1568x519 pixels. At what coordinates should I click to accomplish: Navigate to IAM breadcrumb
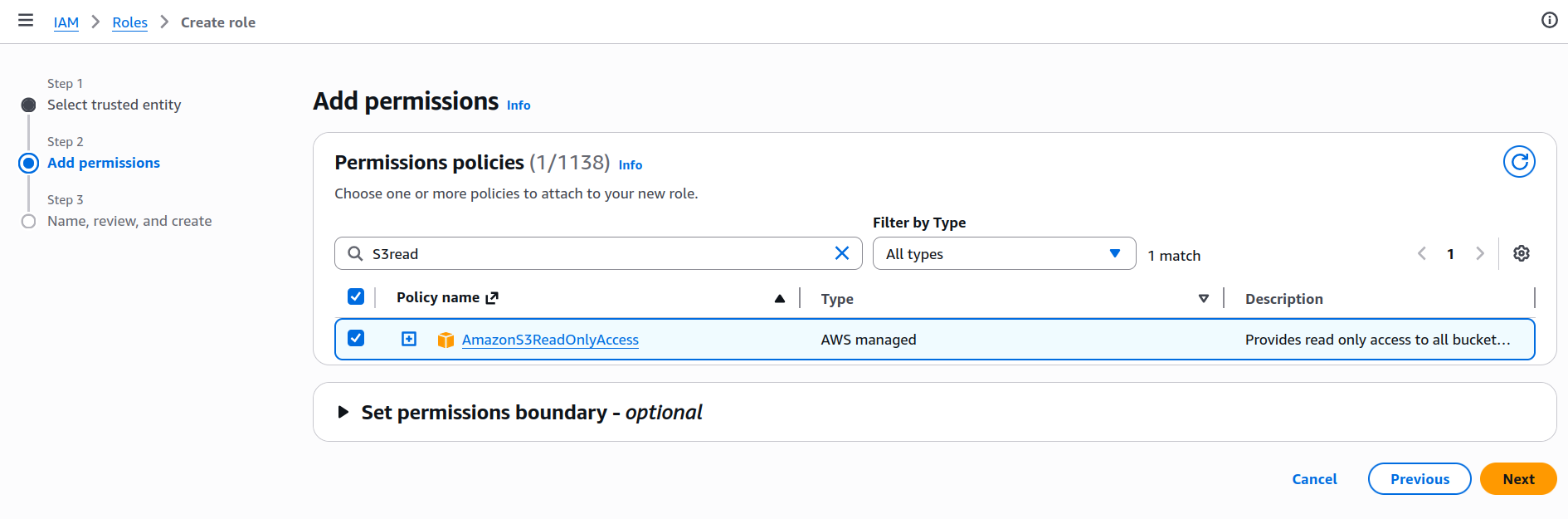66,22
